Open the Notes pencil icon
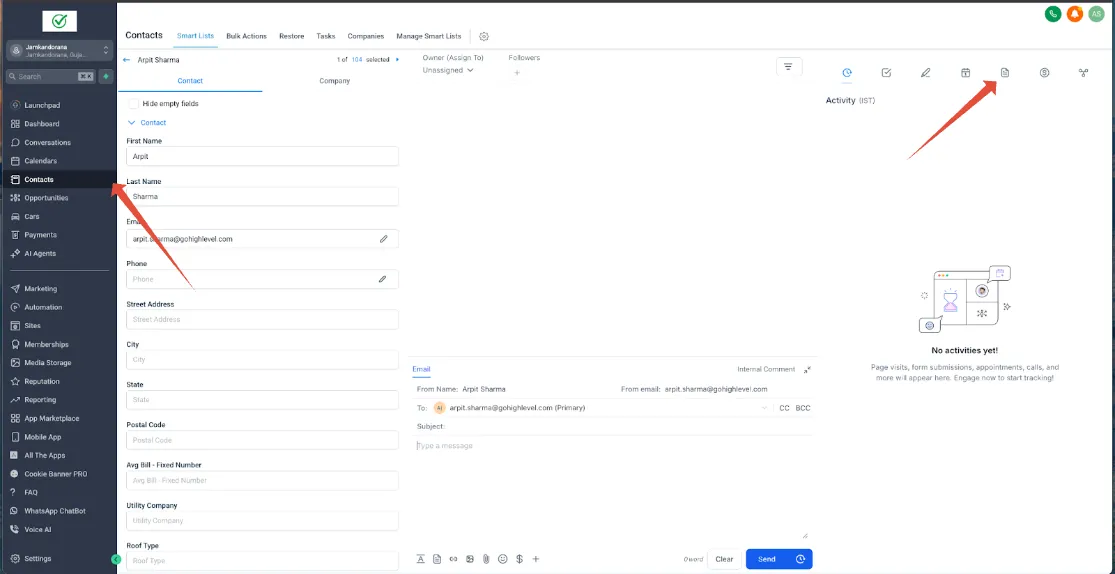 click(x=925, y=73)
